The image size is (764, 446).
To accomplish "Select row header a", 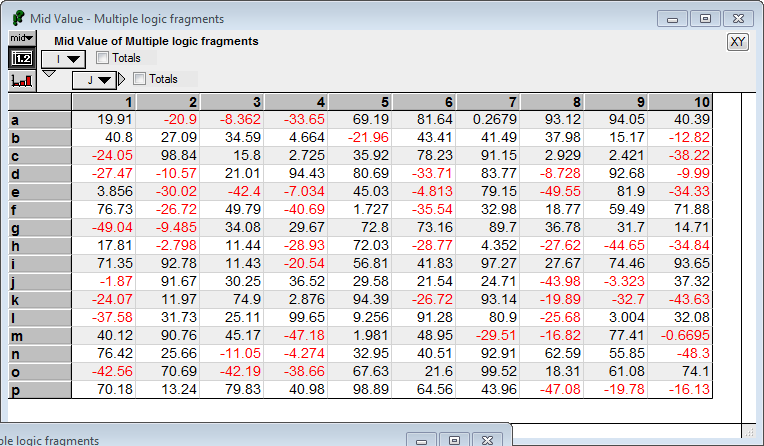I will 40,120.
